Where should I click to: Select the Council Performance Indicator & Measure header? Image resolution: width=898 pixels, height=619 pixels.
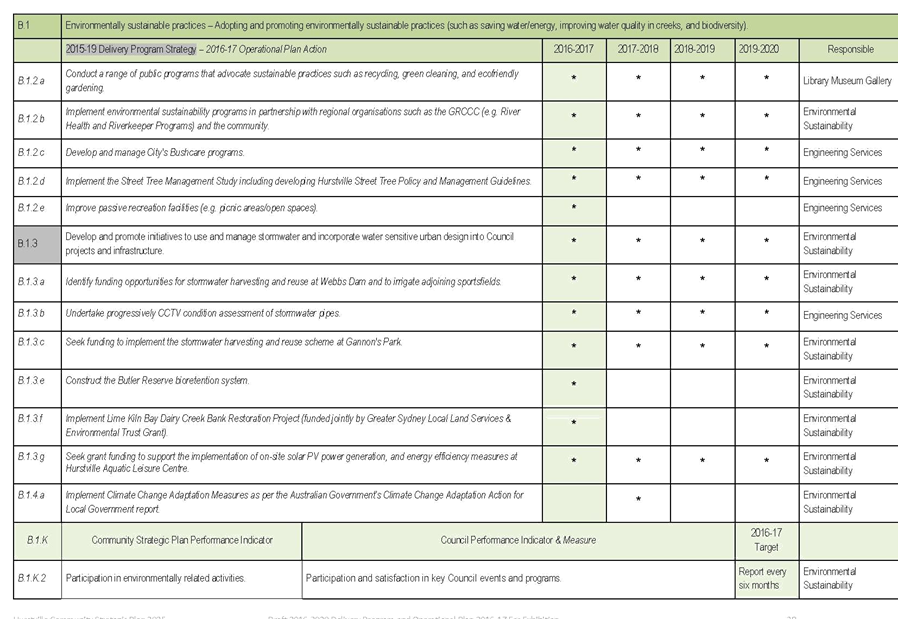(x=518, y=540)
